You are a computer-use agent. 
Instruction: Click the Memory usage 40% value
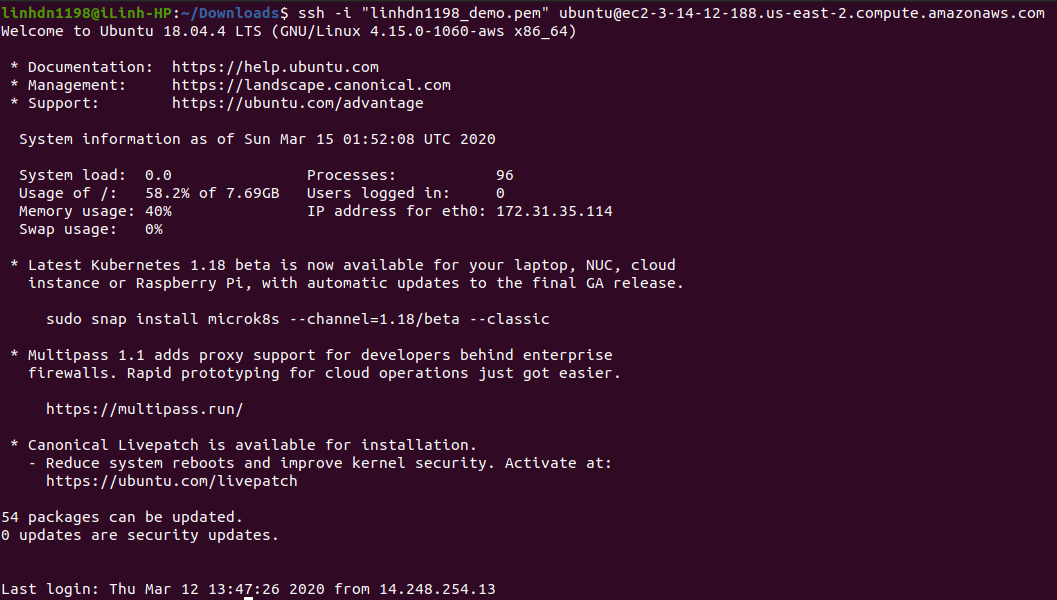click(158, 211)
